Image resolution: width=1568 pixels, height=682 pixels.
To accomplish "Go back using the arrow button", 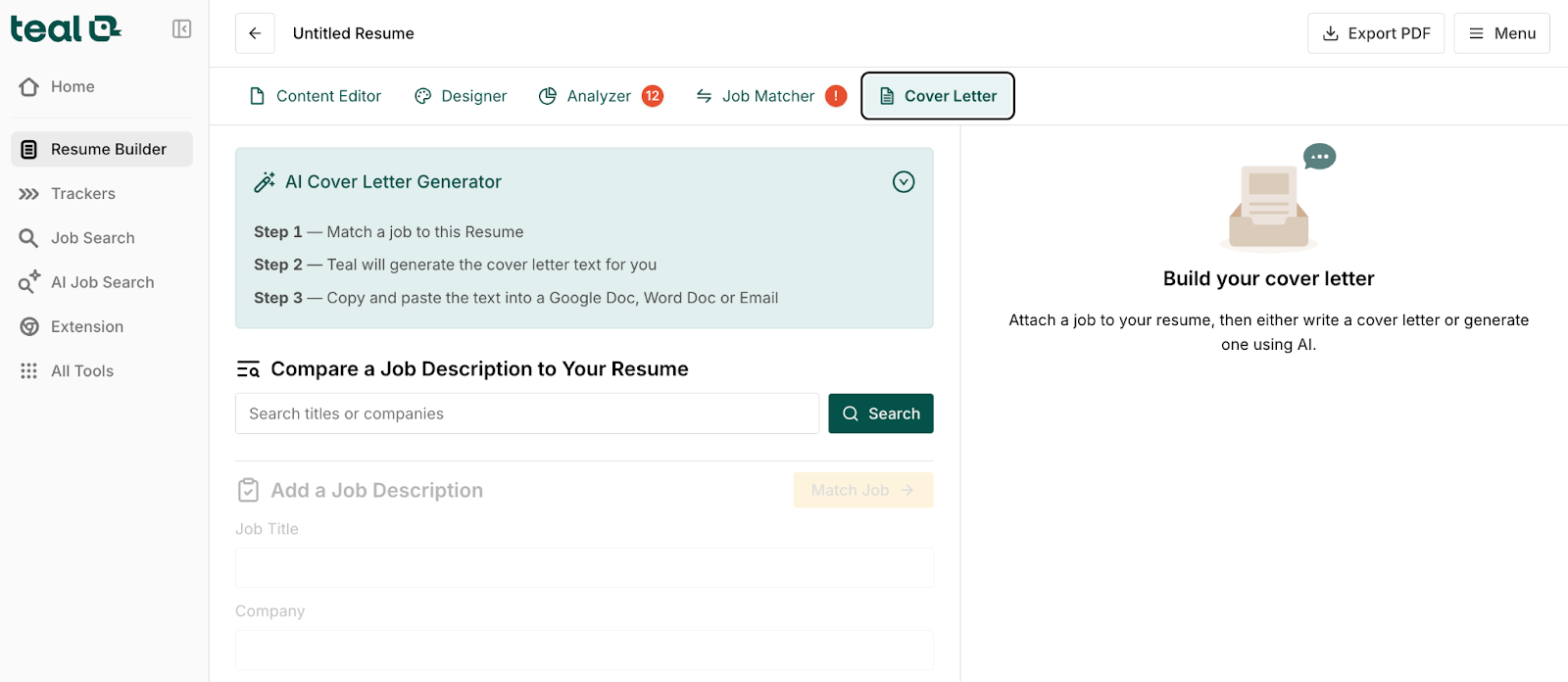I will pyautogui.click(x=255, y=33).
